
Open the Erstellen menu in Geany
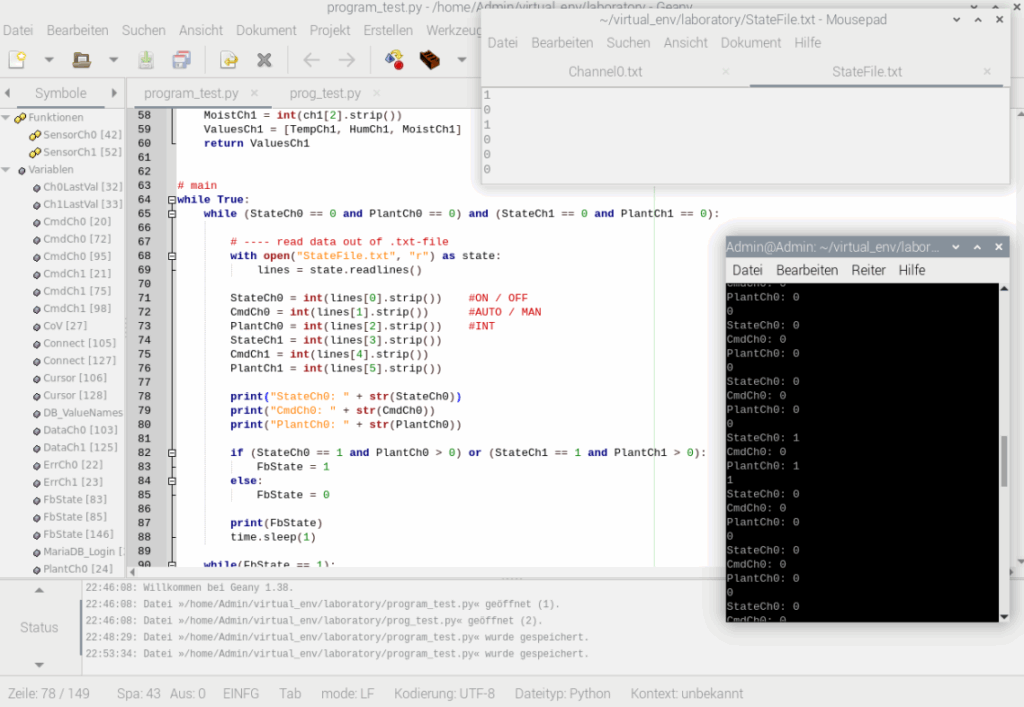click(388, 30)
